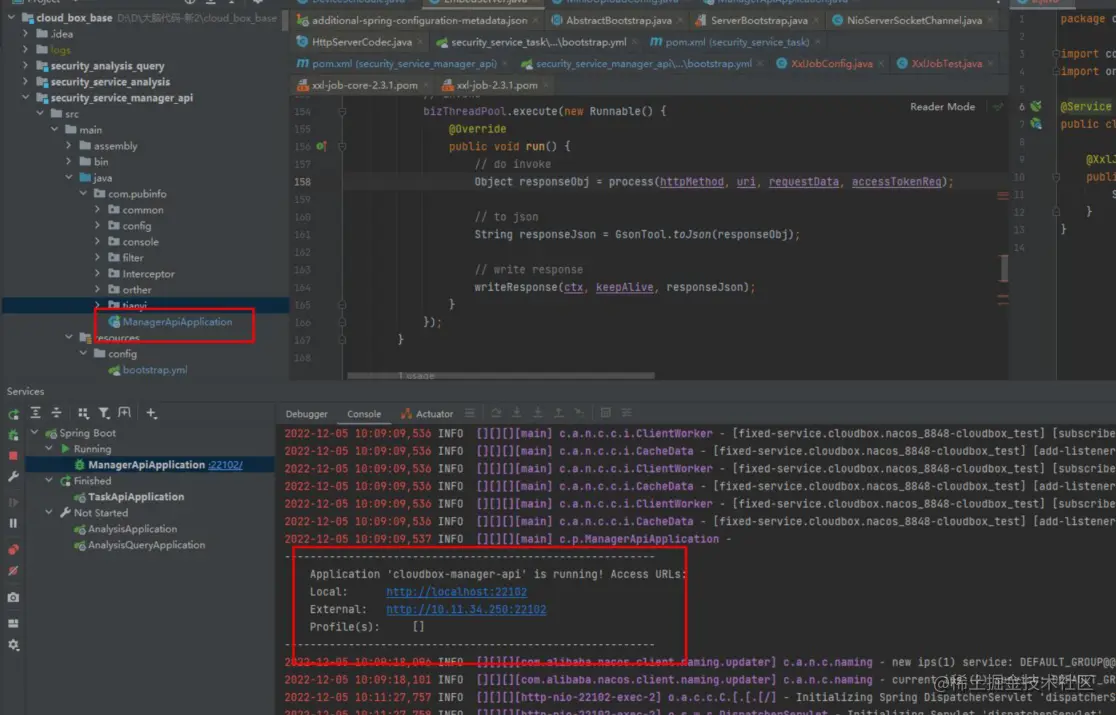Screen dimensions: 1116x715
Task: Expand the logs folder
Action: click(26, 50)
